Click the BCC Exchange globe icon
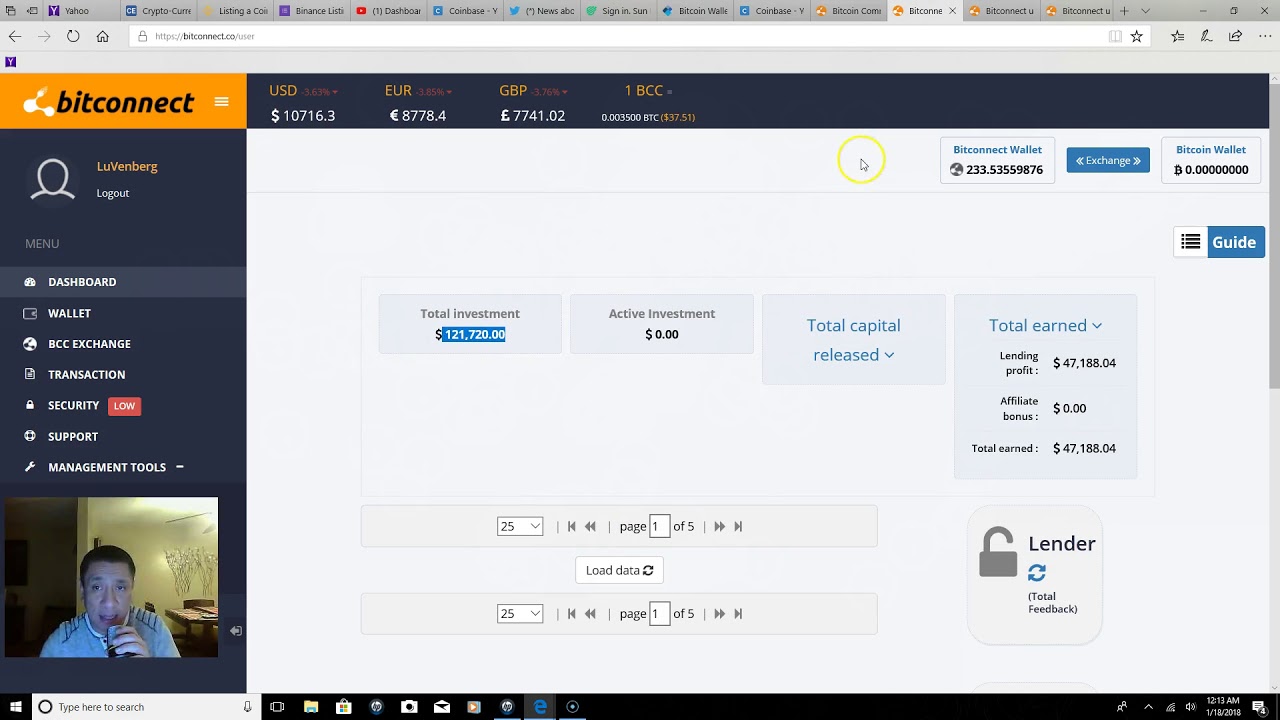 click(x=30, y=344)
